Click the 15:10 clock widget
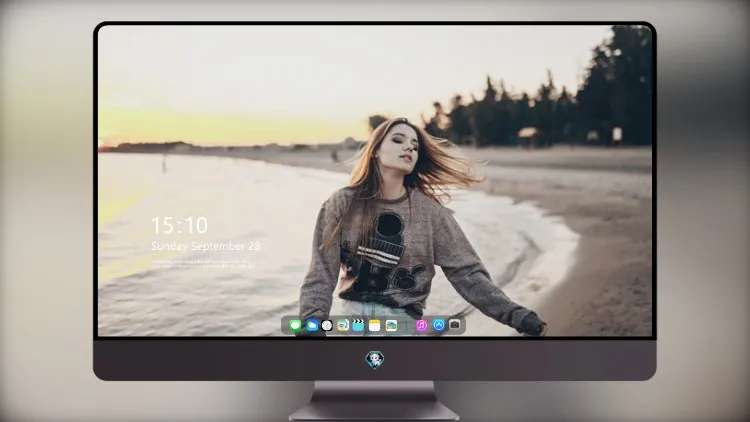 click(x=179, y=225)
